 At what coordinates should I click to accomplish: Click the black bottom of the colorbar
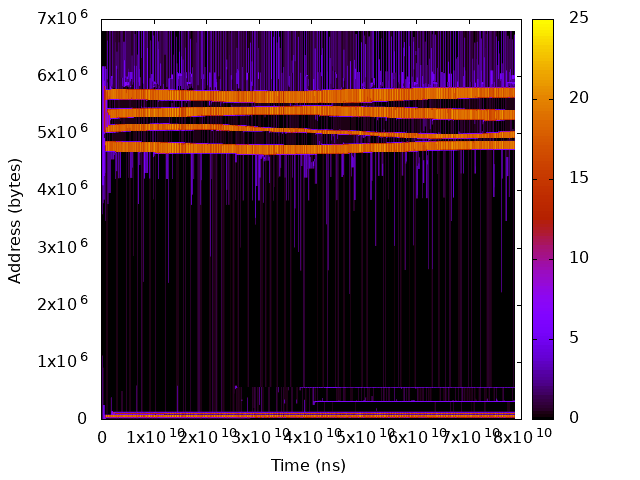tap(542, 412)
